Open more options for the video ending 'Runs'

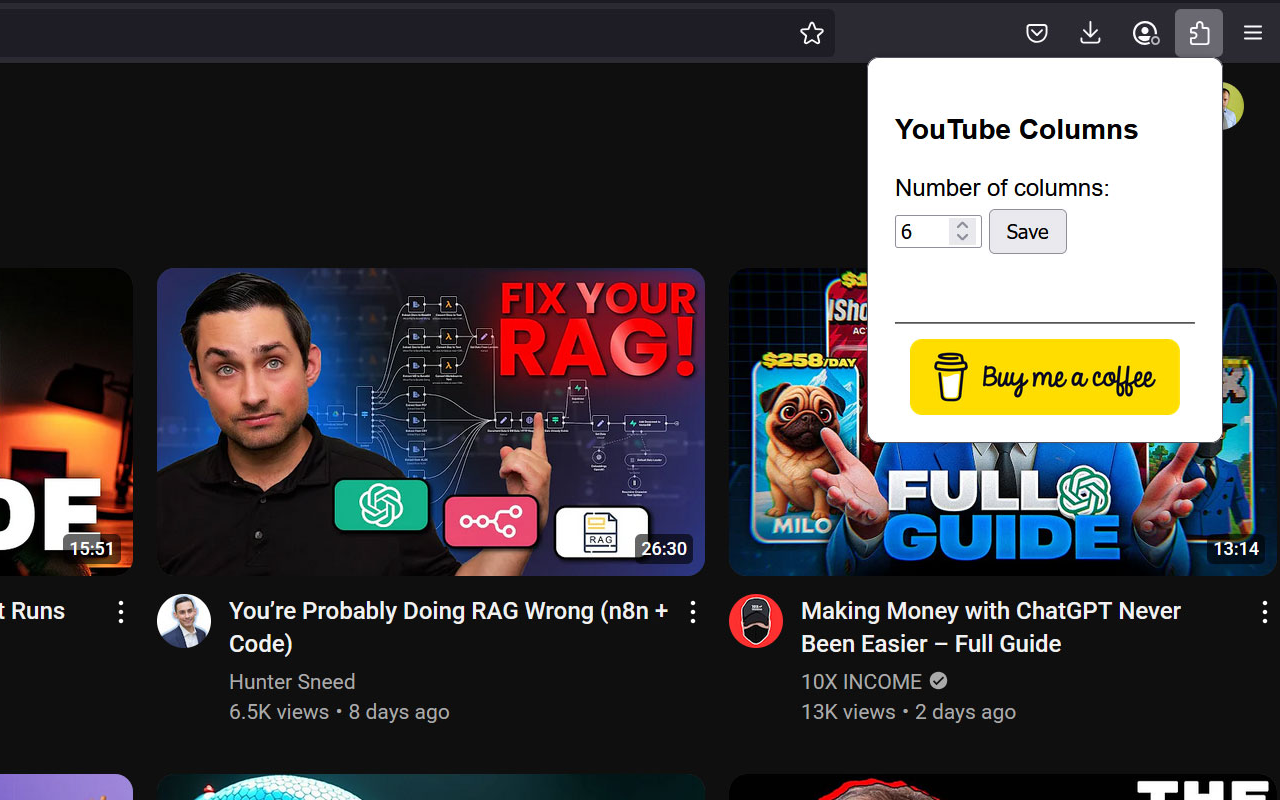coord(121,612)
